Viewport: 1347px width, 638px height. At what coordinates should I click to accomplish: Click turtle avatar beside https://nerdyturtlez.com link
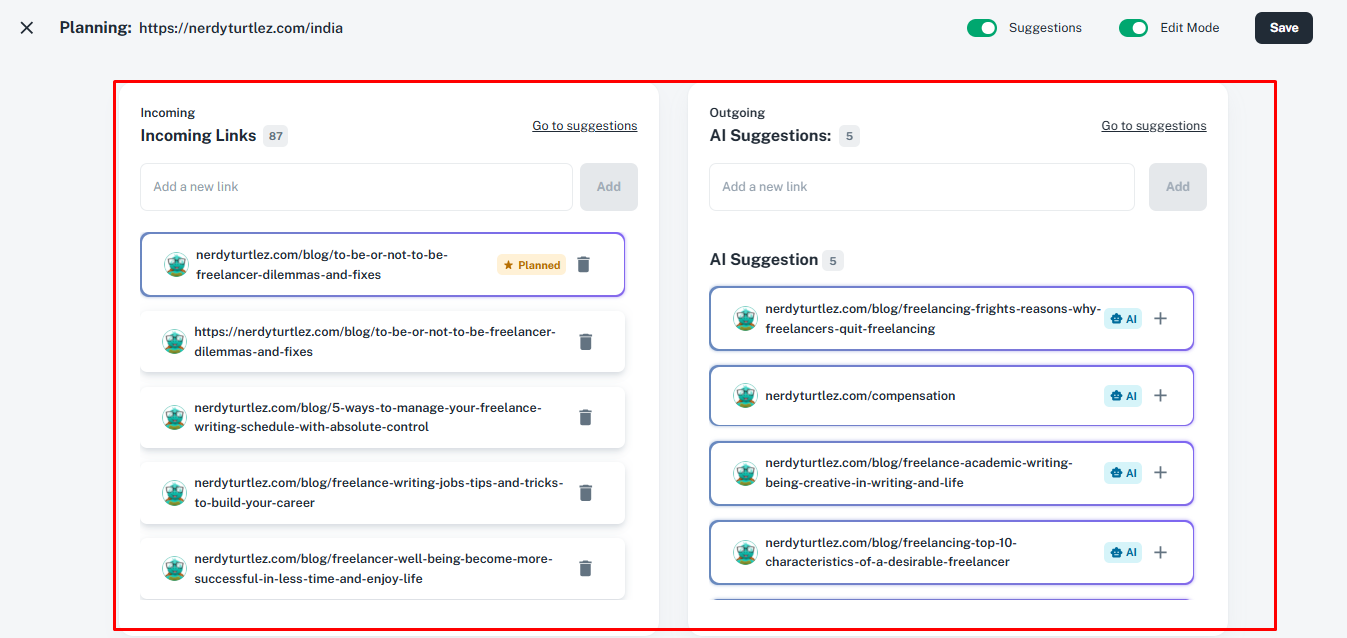click(x=175, y=342)
